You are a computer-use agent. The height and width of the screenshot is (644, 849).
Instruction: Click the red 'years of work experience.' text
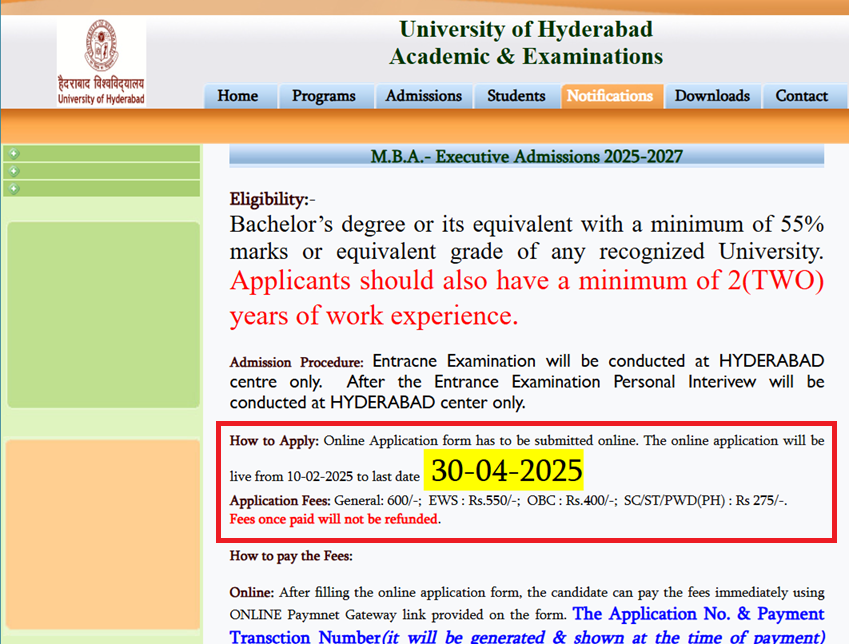374,315
